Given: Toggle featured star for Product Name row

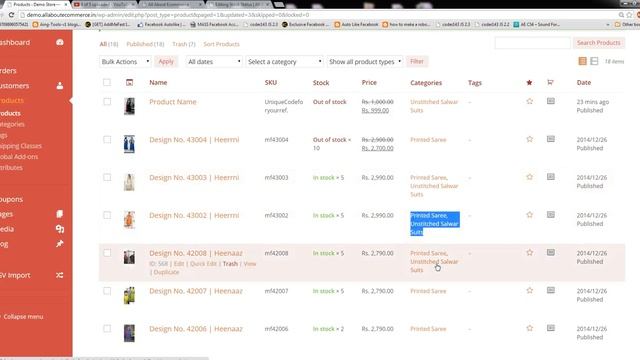Looking at the screenshot, I should click(529, 101).
